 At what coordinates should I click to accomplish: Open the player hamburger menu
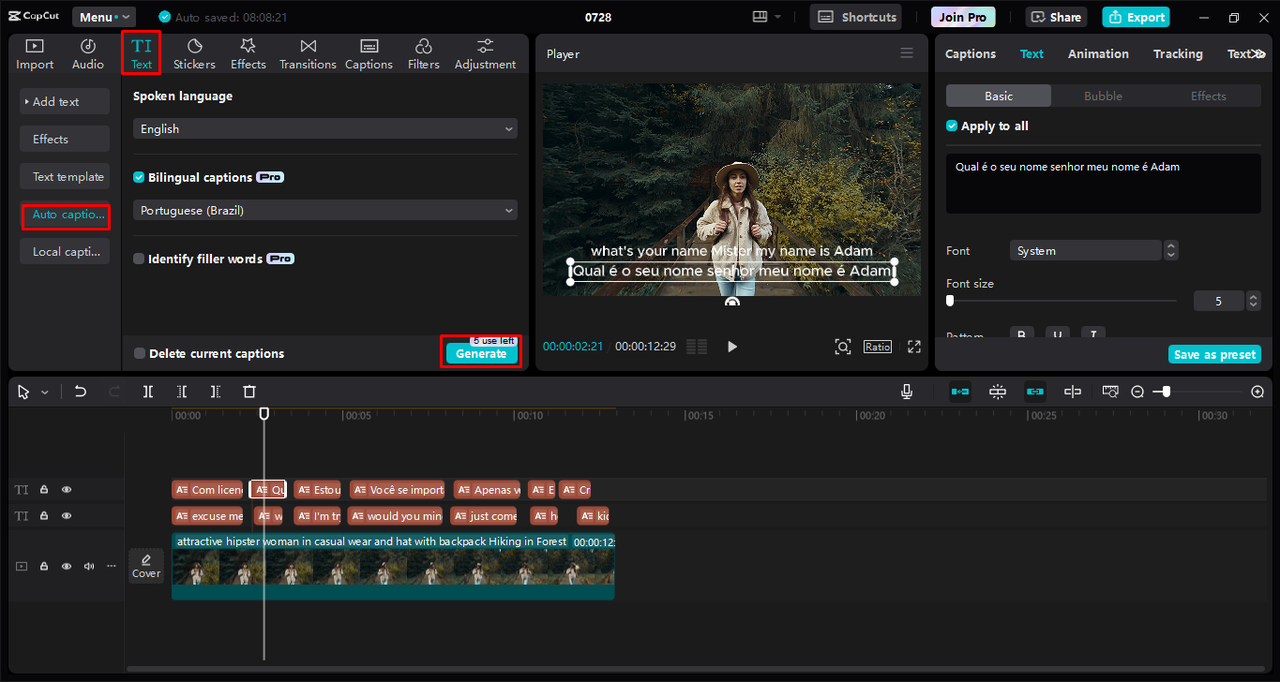(907, 54)
